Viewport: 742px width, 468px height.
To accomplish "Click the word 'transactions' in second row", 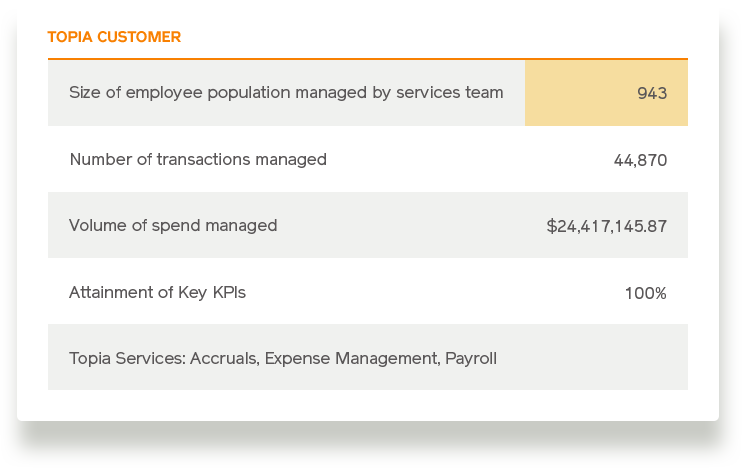I will pyautogui.click(x=203, y=159).
